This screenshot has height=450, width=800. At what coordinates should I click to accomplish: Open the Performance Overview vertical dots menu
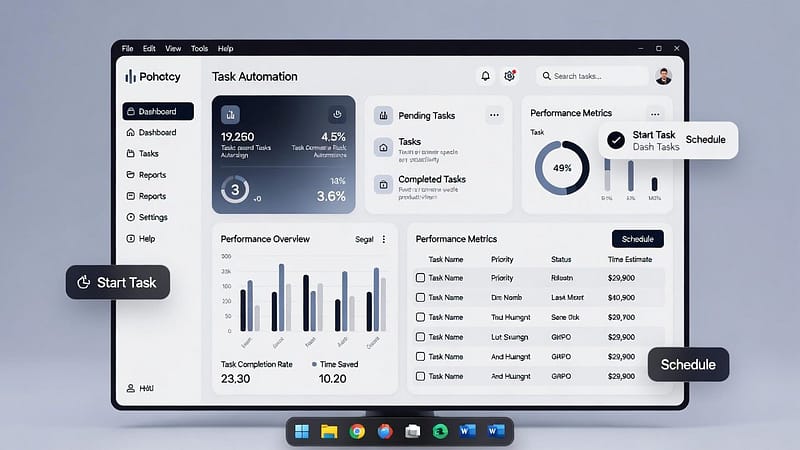384,239
